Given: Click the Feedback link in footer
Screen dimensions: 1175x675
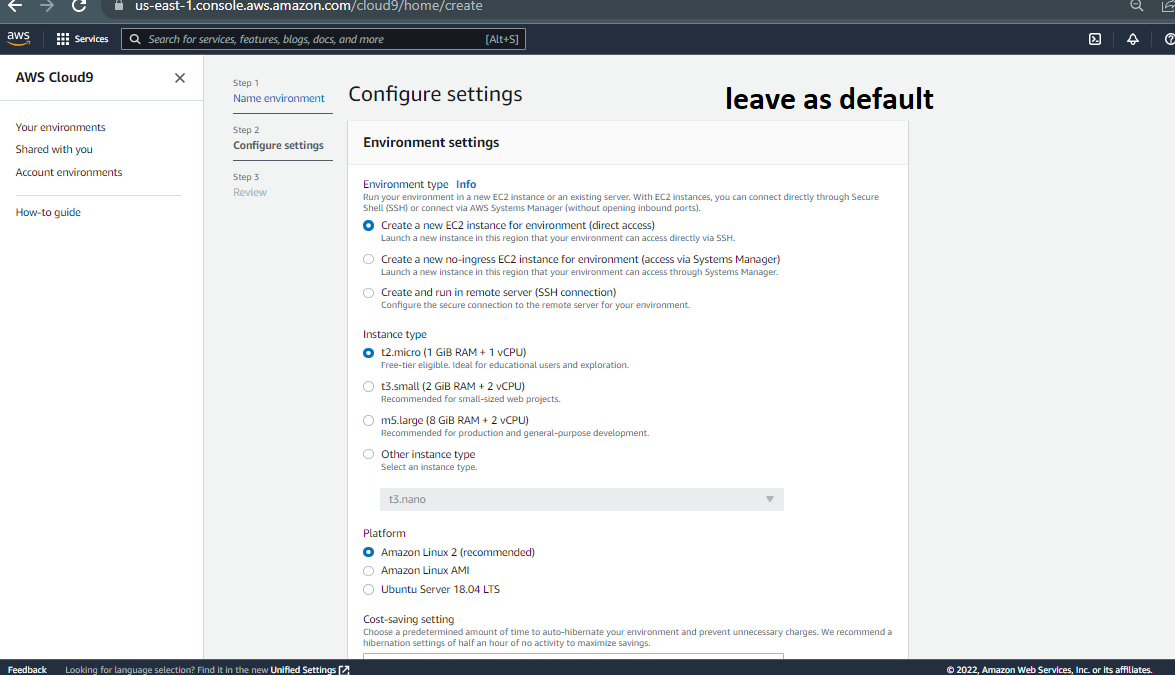Looking at the screenshot, I should (x=27, y=670).
